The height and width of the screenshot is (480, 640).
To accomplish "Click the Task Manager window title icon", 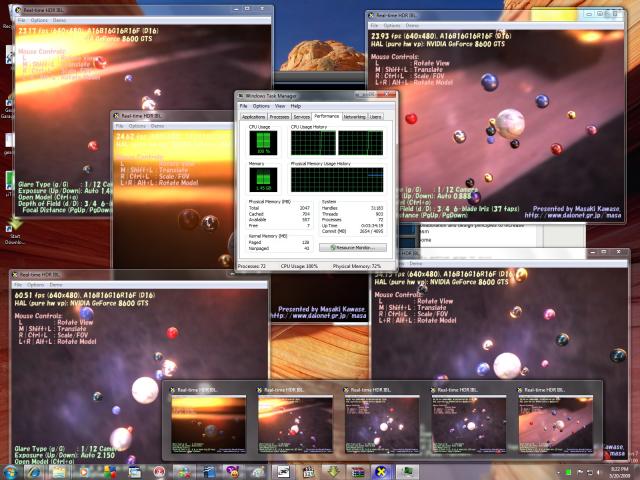I will point(240,96).
